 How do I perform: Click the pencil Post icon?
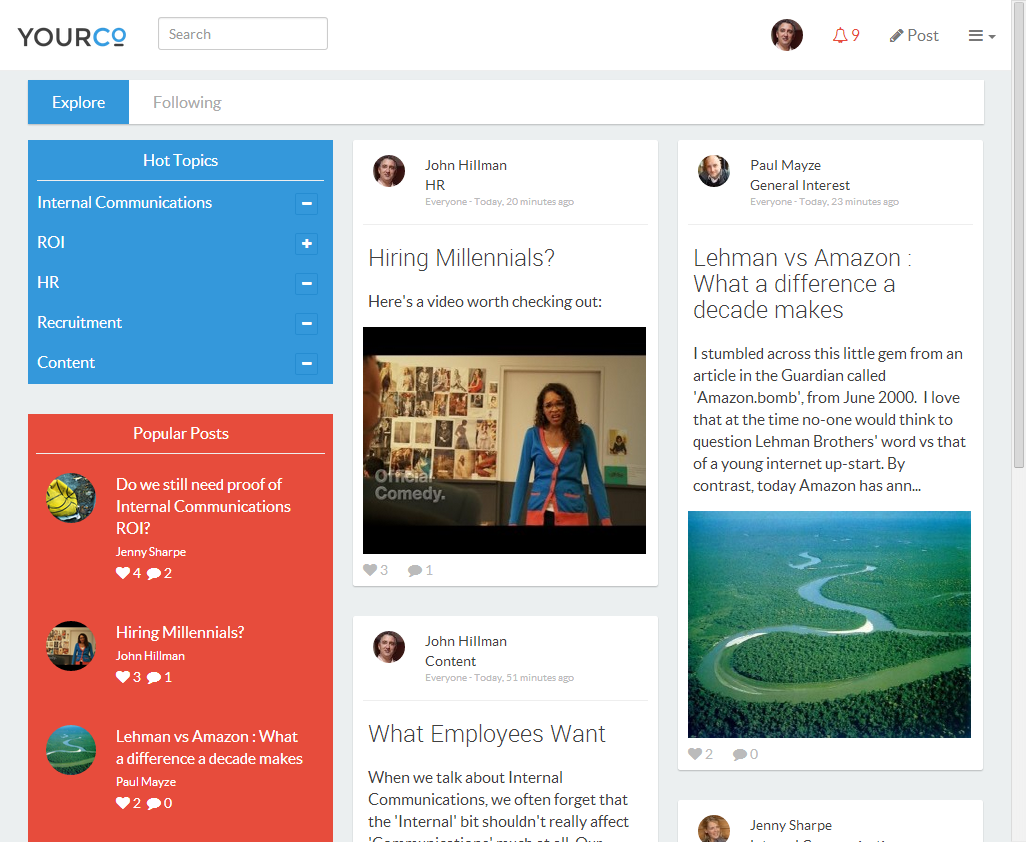coord(897,36)
